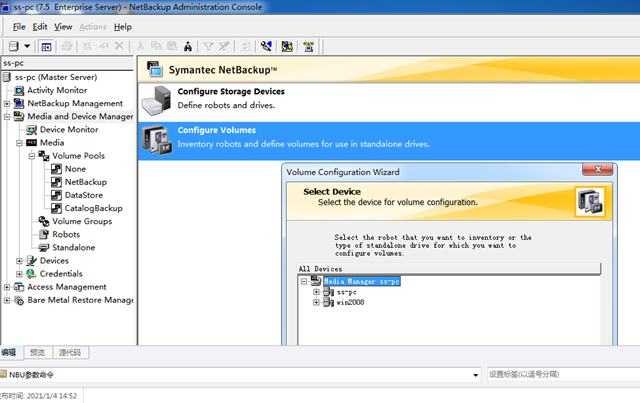
Task: Switch to the 预览 tab
Action: [37, 352]
